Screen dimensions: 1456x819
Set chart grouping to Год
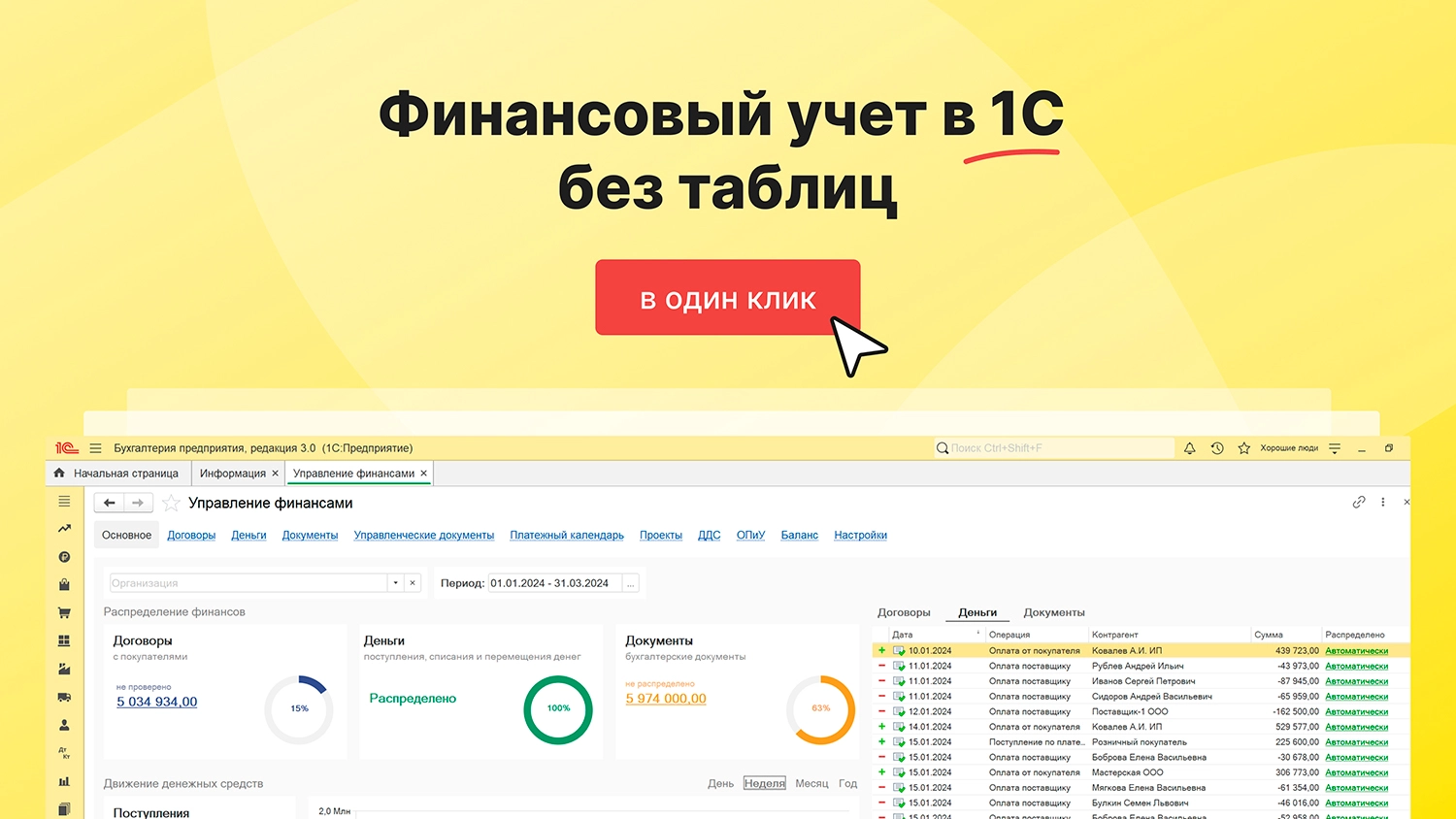(847, 783)
